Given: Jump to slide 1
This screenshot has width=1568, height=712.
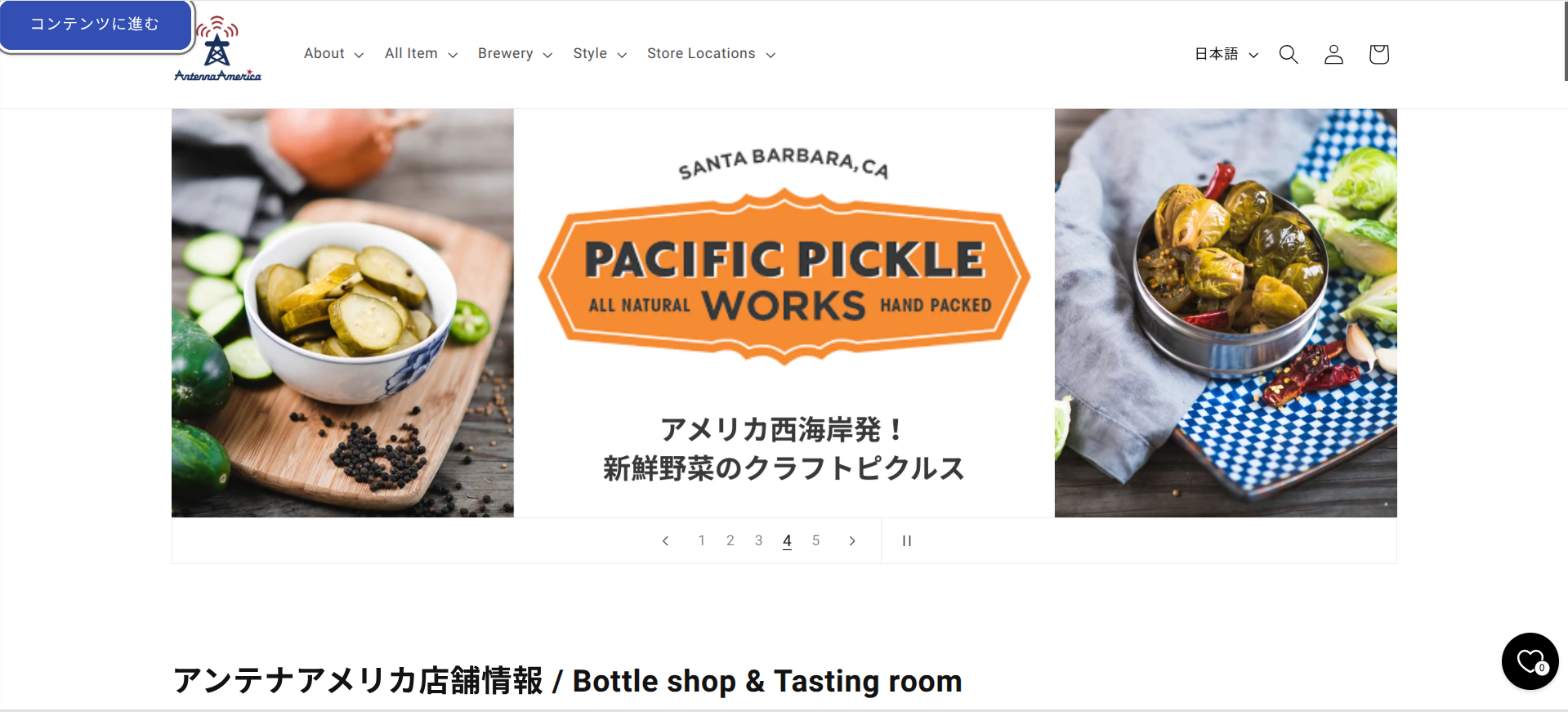Looking at the screenshot, I should pyautogui.click(x=701, y=540).
